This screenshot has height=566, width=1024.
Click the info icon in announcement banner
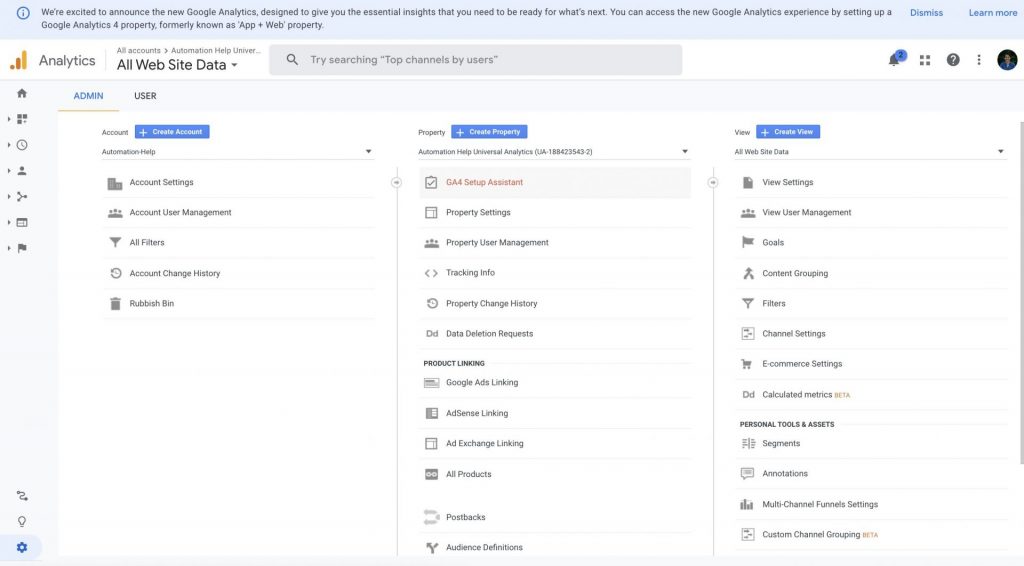(23, 13)
